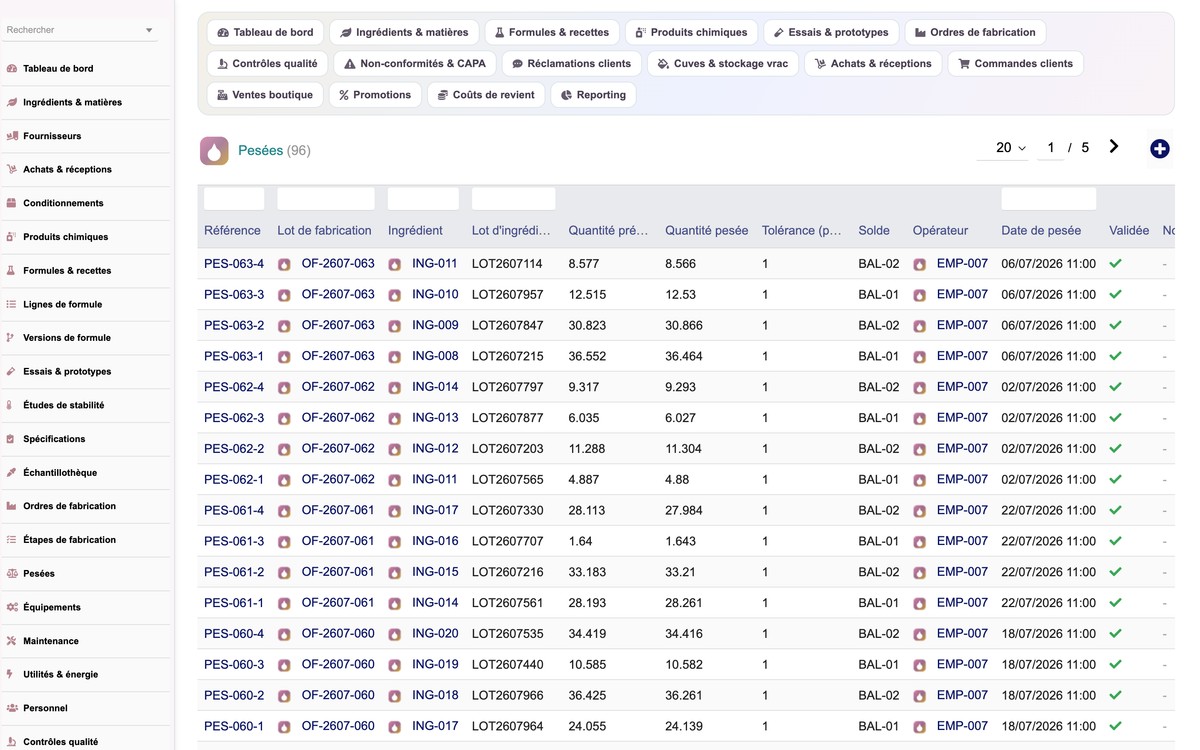Click the current page number field
The height and width of the screenshot is (750, 1200).
(1050, 148)
